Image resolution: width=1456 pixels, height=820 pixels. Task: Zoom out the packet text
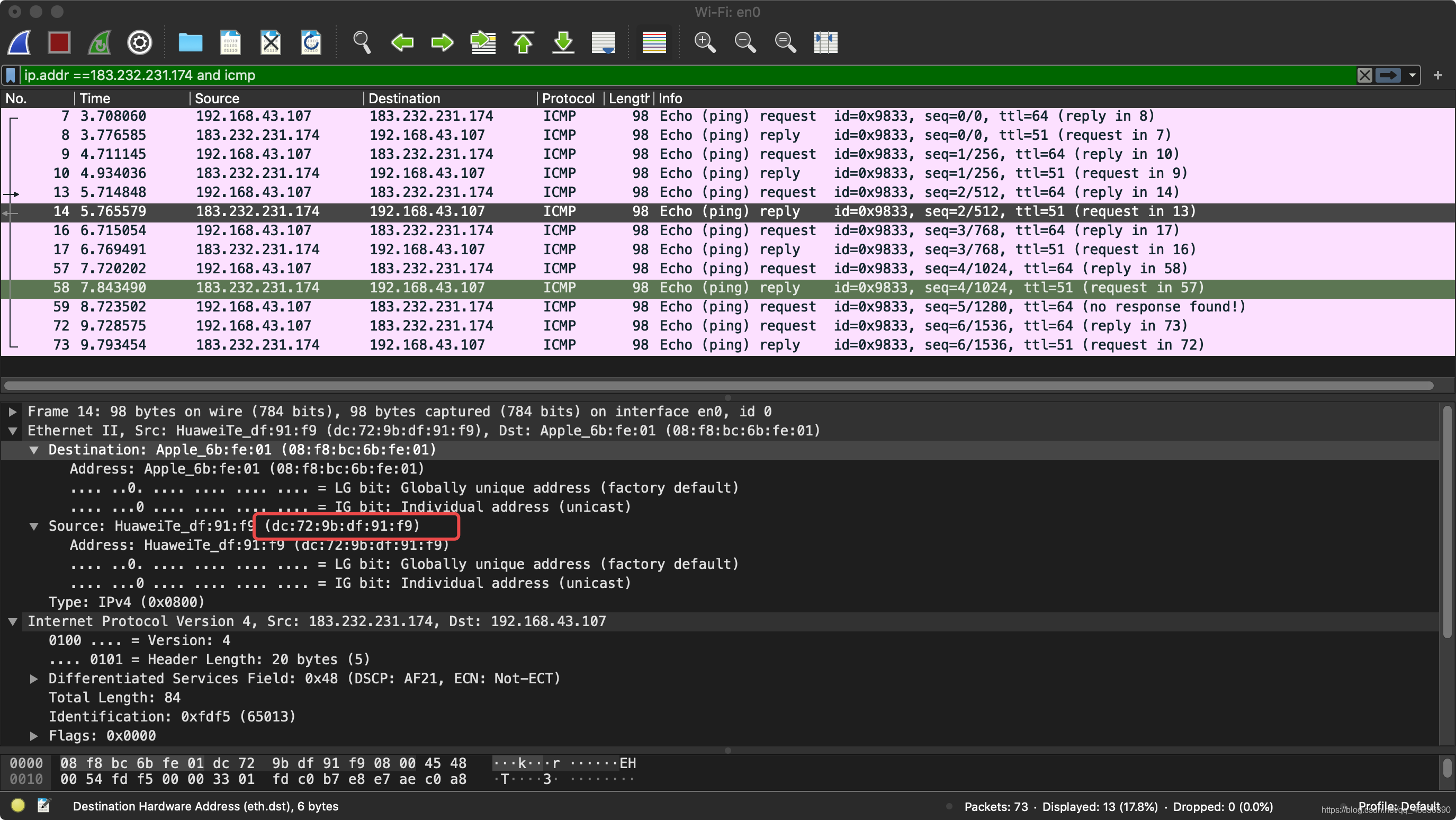(745, 42)
